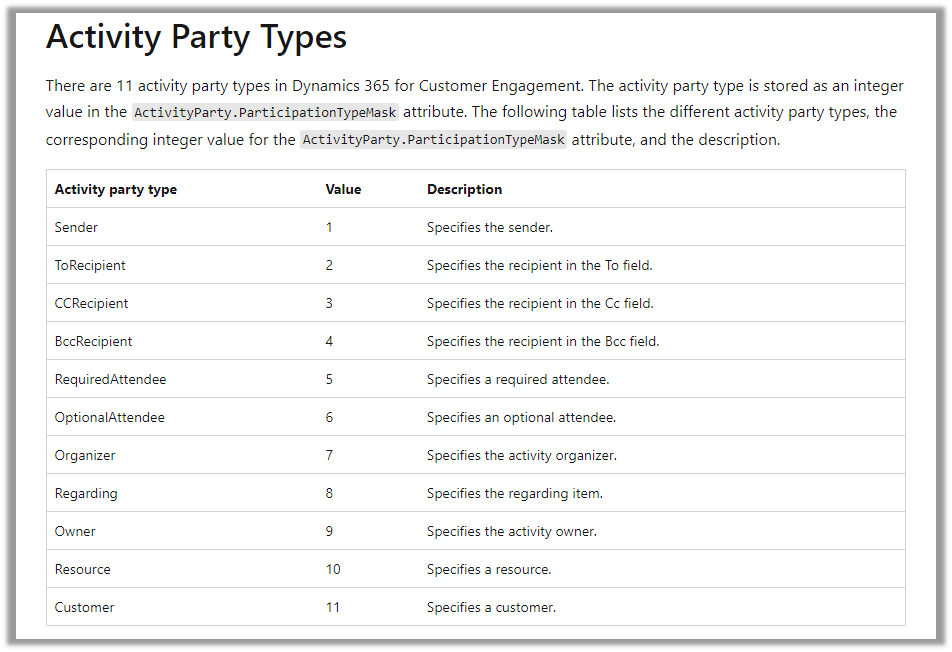Viewport: 952px width, 652px height.
Task: Click the first ActivityParty.ParticipationTypeMask code text
Action: pos(265,112)
